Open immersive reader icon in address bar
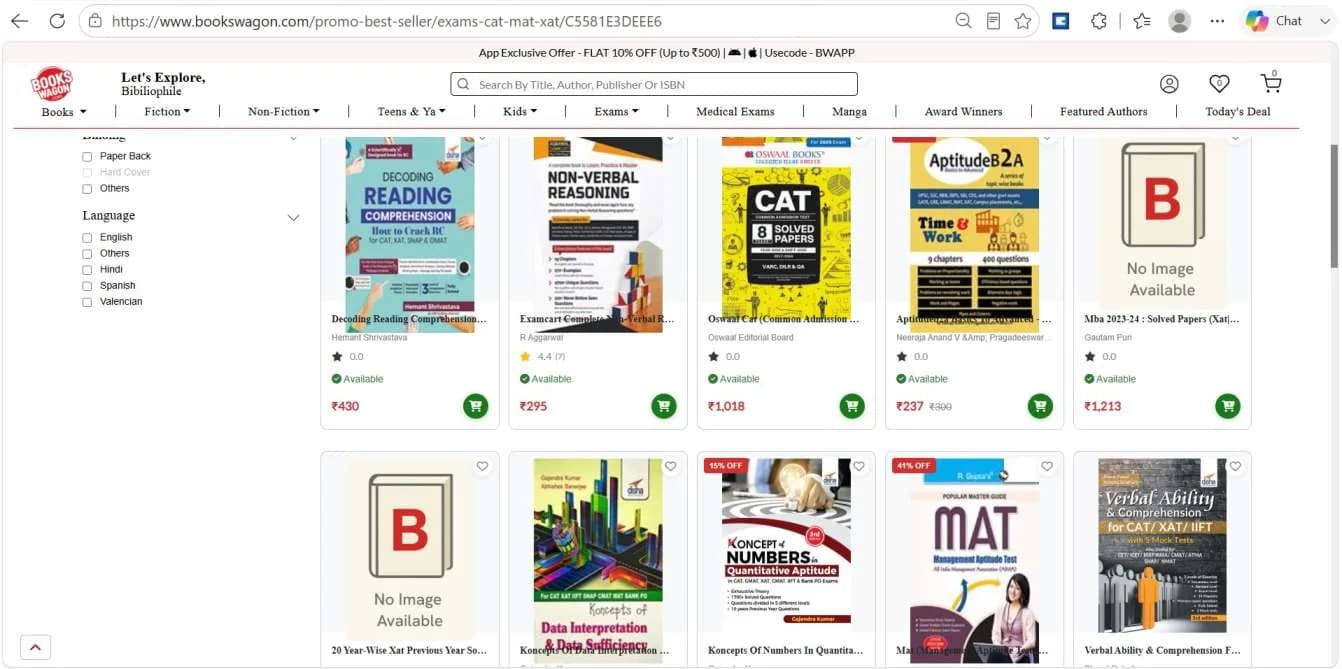The image size is (1342, 669). point(993,21)
